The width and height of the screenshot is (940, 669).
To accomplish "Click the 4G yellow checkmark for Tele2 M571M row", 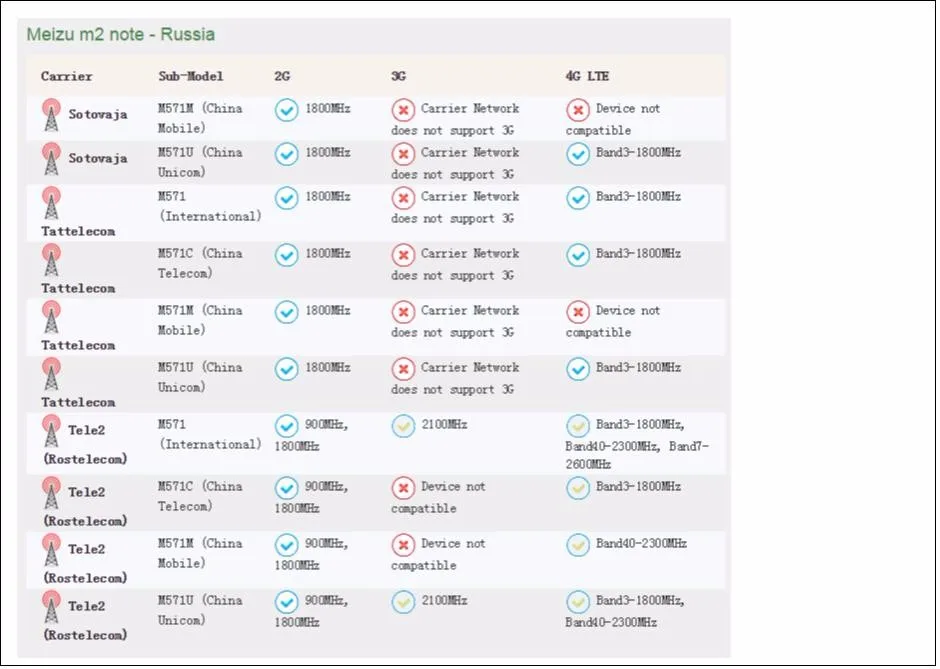I will point(578,545).
